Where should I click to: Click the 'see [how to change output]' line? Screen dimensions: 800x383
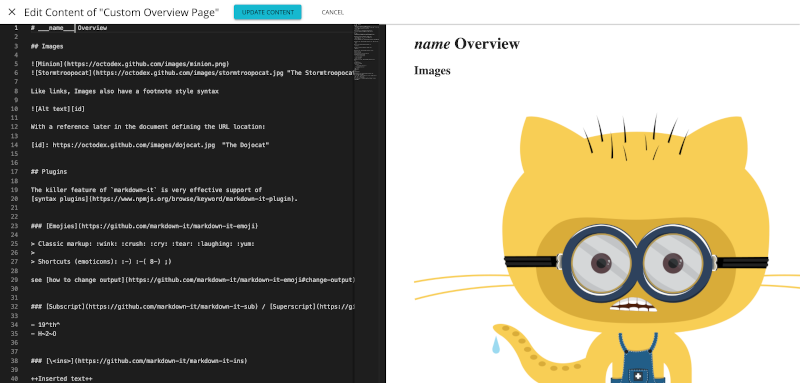[192, 280]
